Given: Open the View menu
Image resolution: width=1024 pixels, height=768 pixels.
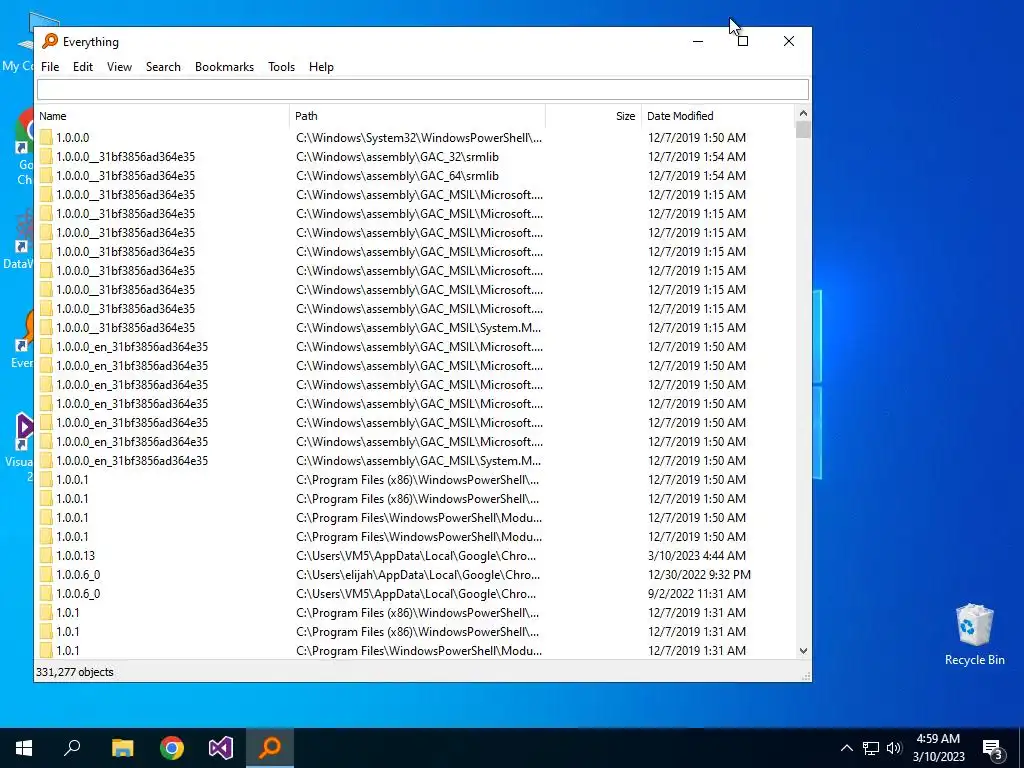Looking at the screenshot, I should click(120, 67).
